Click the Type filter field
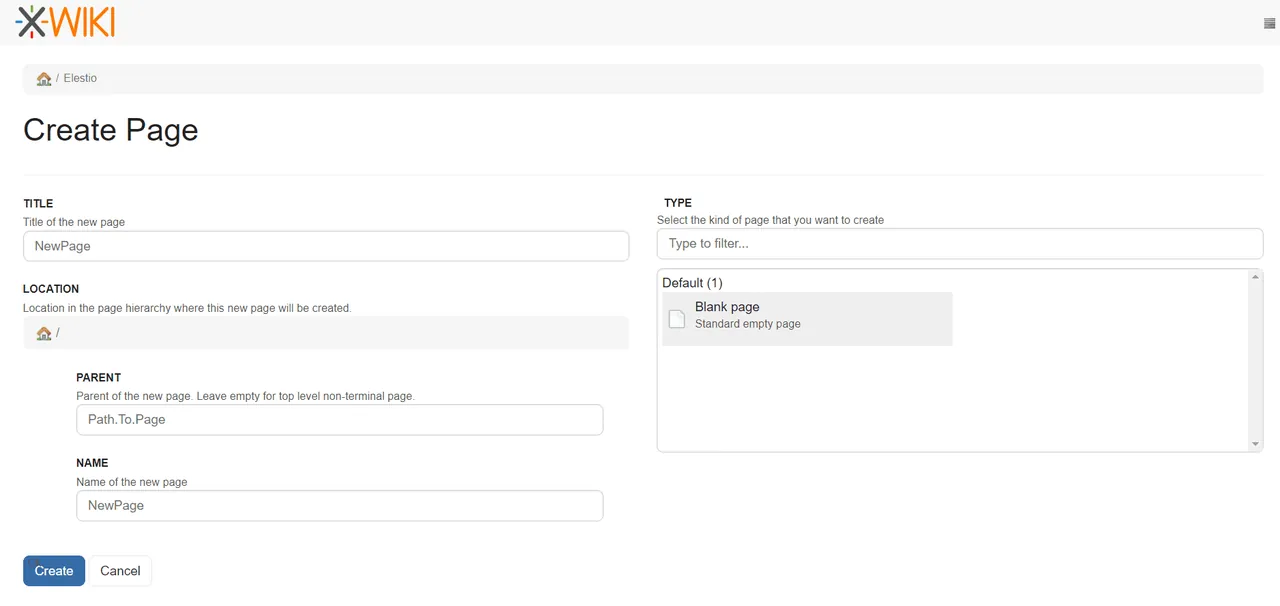1280x606 pixels. point(960,244)
